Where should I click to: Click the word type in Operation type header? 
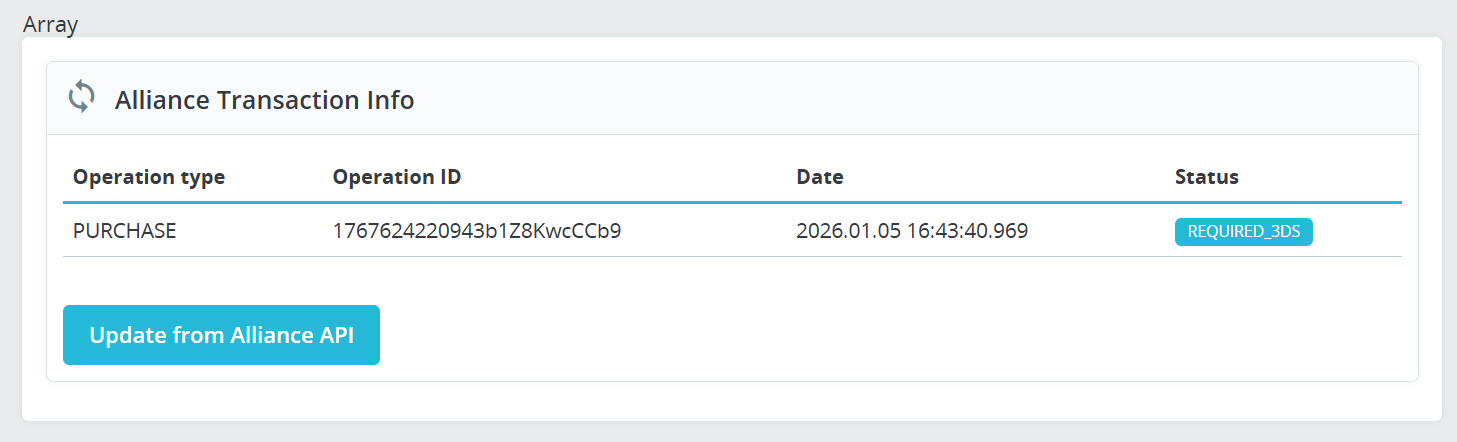pos(202,177)
